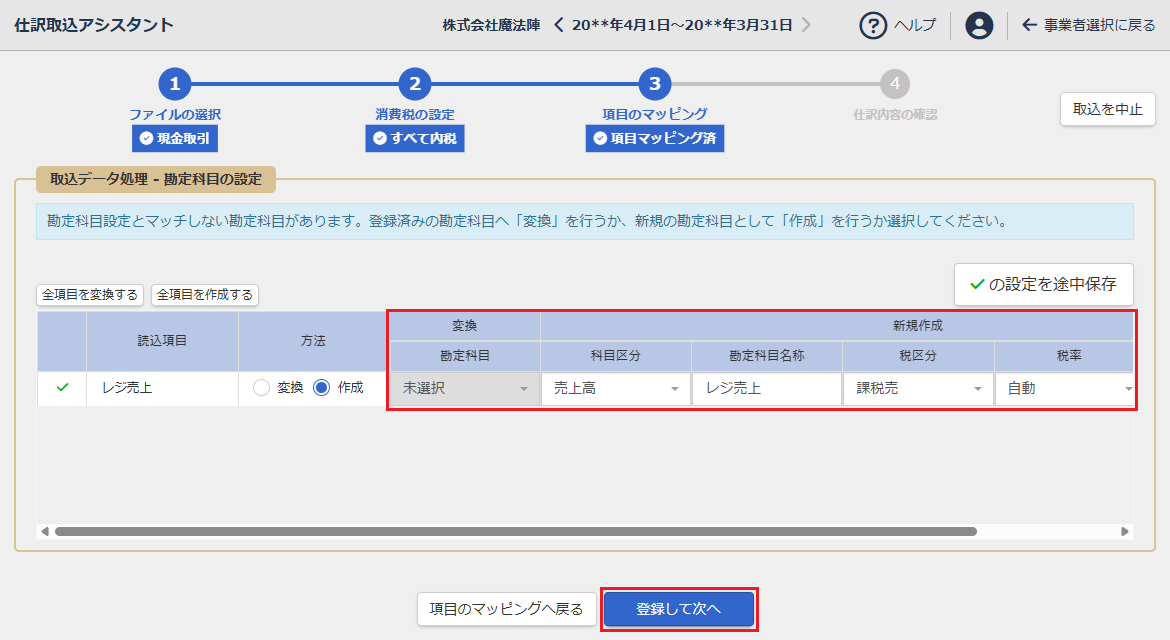Click 事業者選択に戻る link
The width and height of the screenshot is (1170, 640).
coord(1089,25)
